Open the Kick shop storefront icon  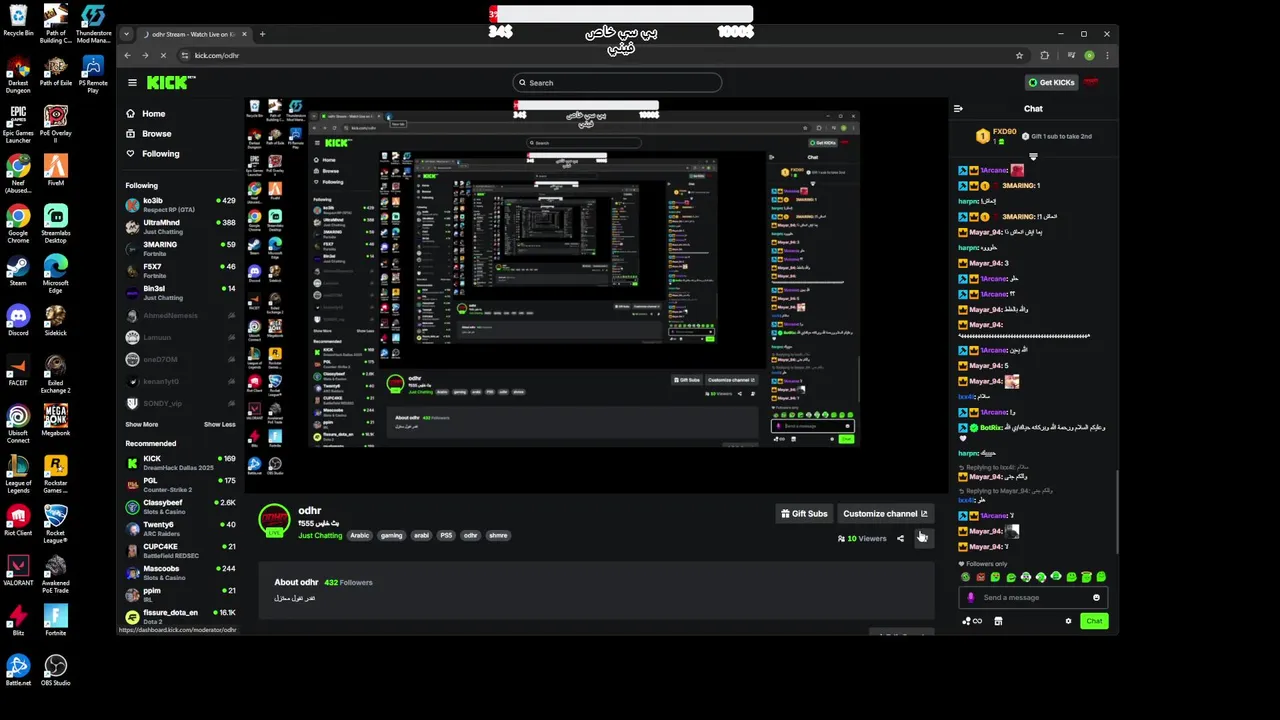coord(998,621)
